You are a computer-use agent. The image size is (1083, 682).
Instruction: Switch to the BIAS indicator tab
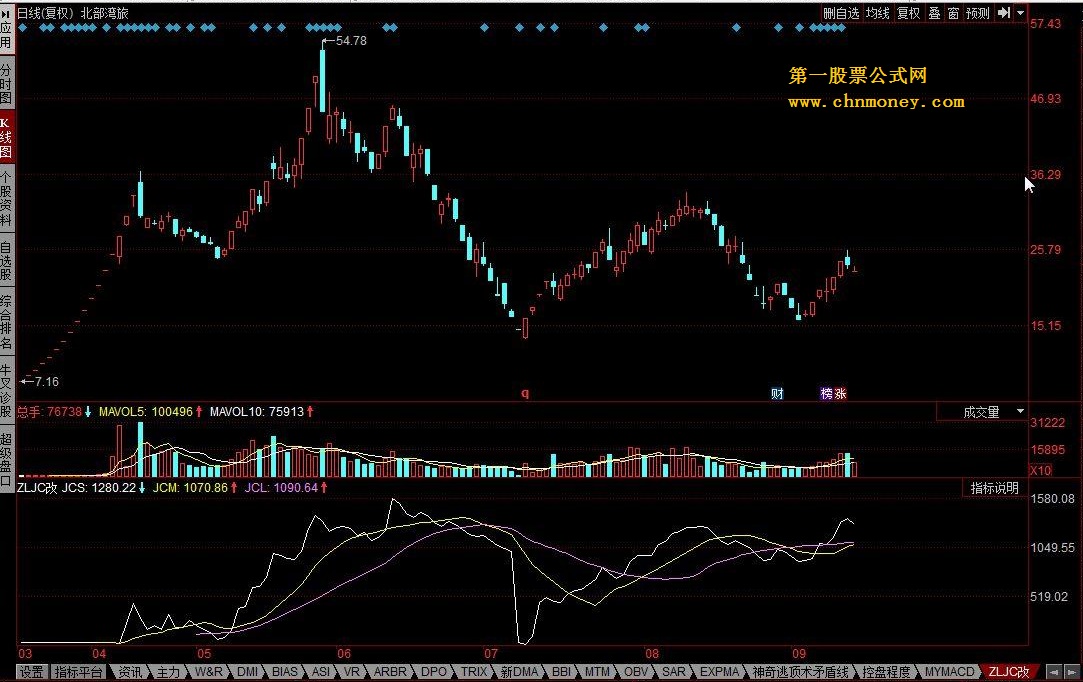(x=285, y=672)
